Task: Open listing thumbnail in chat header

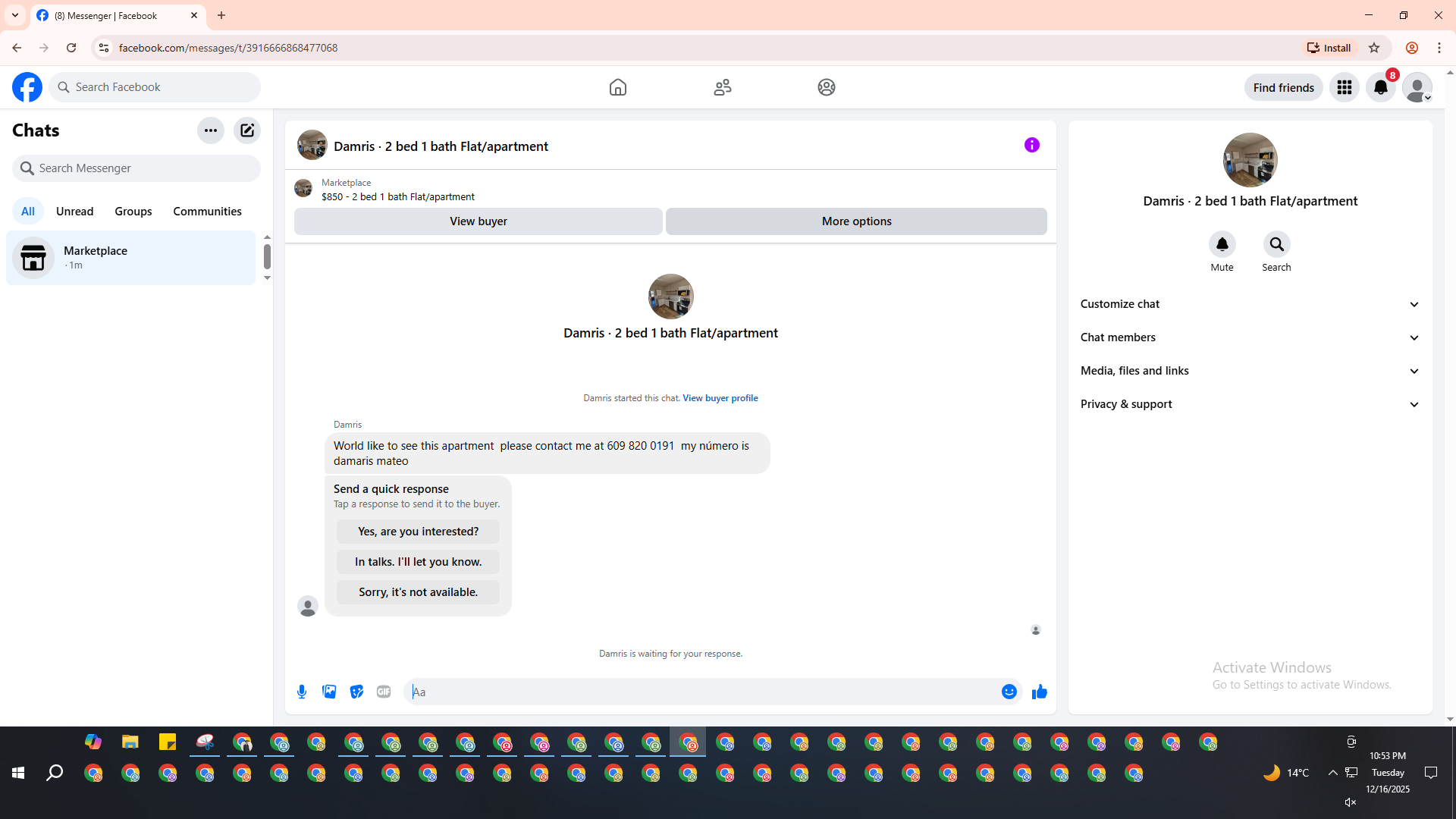Action: pyautogui.click(x=312, y=145)
